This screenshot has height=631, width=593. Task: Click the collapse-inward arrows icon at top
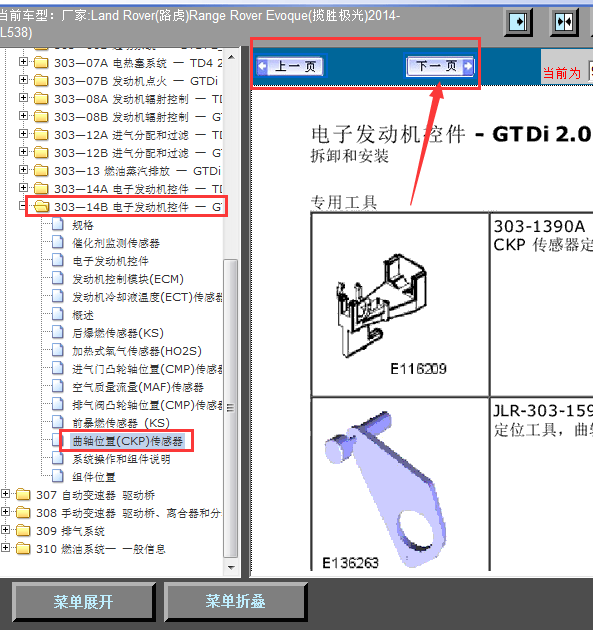[564, 21]
